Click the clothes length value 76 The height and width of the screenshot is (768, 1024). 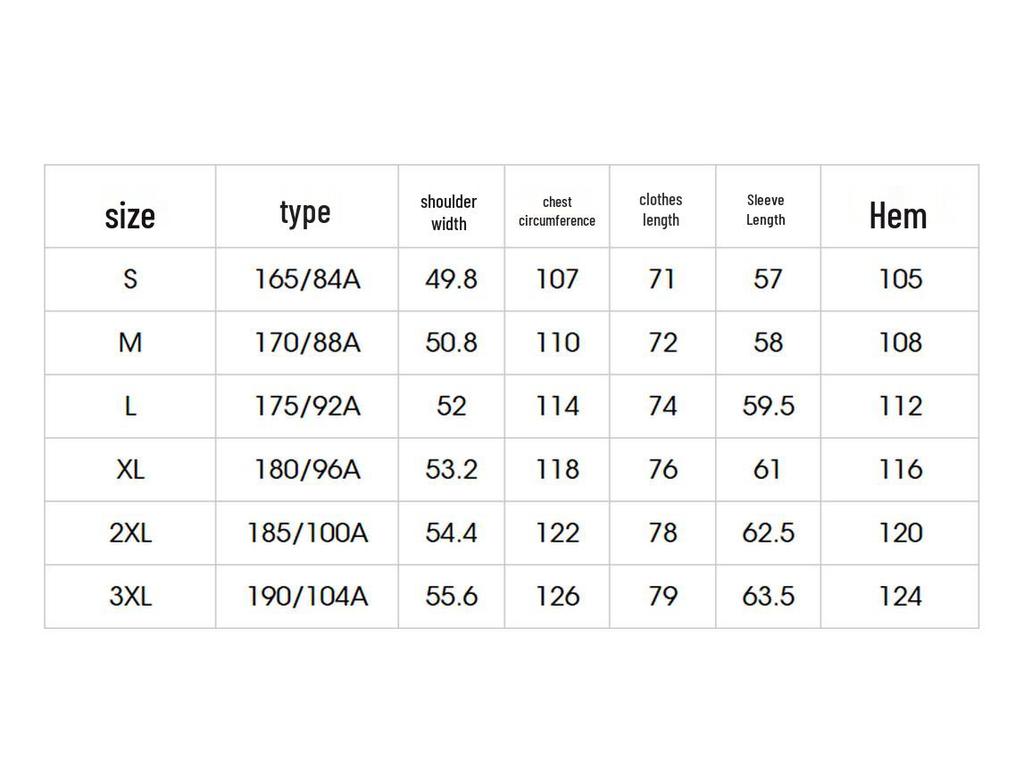point(662,469)
